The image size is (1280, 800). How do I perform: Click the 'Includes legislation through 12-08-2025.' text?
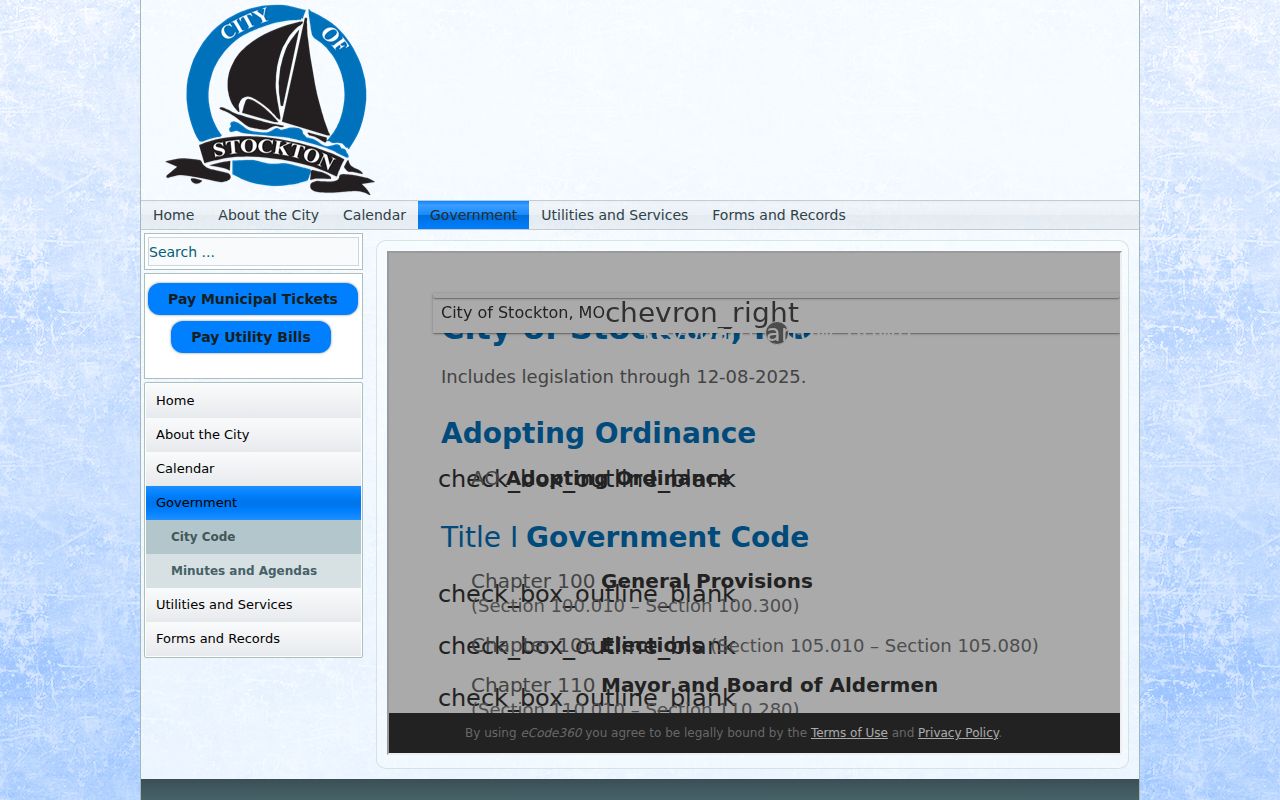tap(623, 377)
